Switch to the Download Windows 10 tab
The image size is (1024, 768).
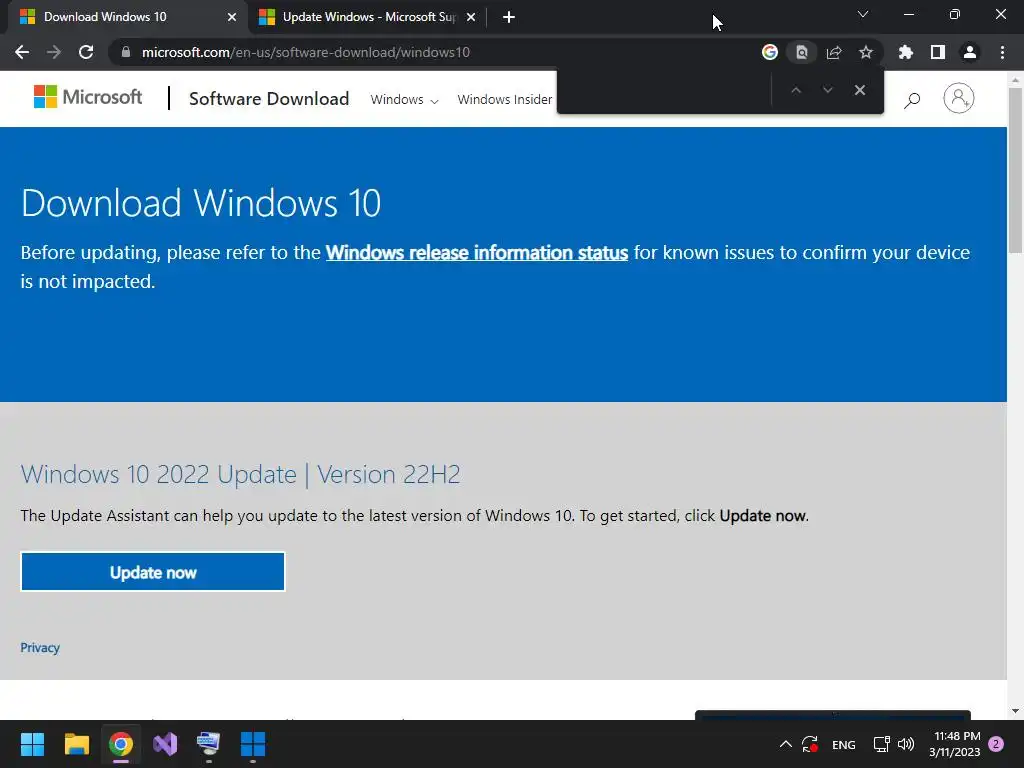(x=124, y=17)
